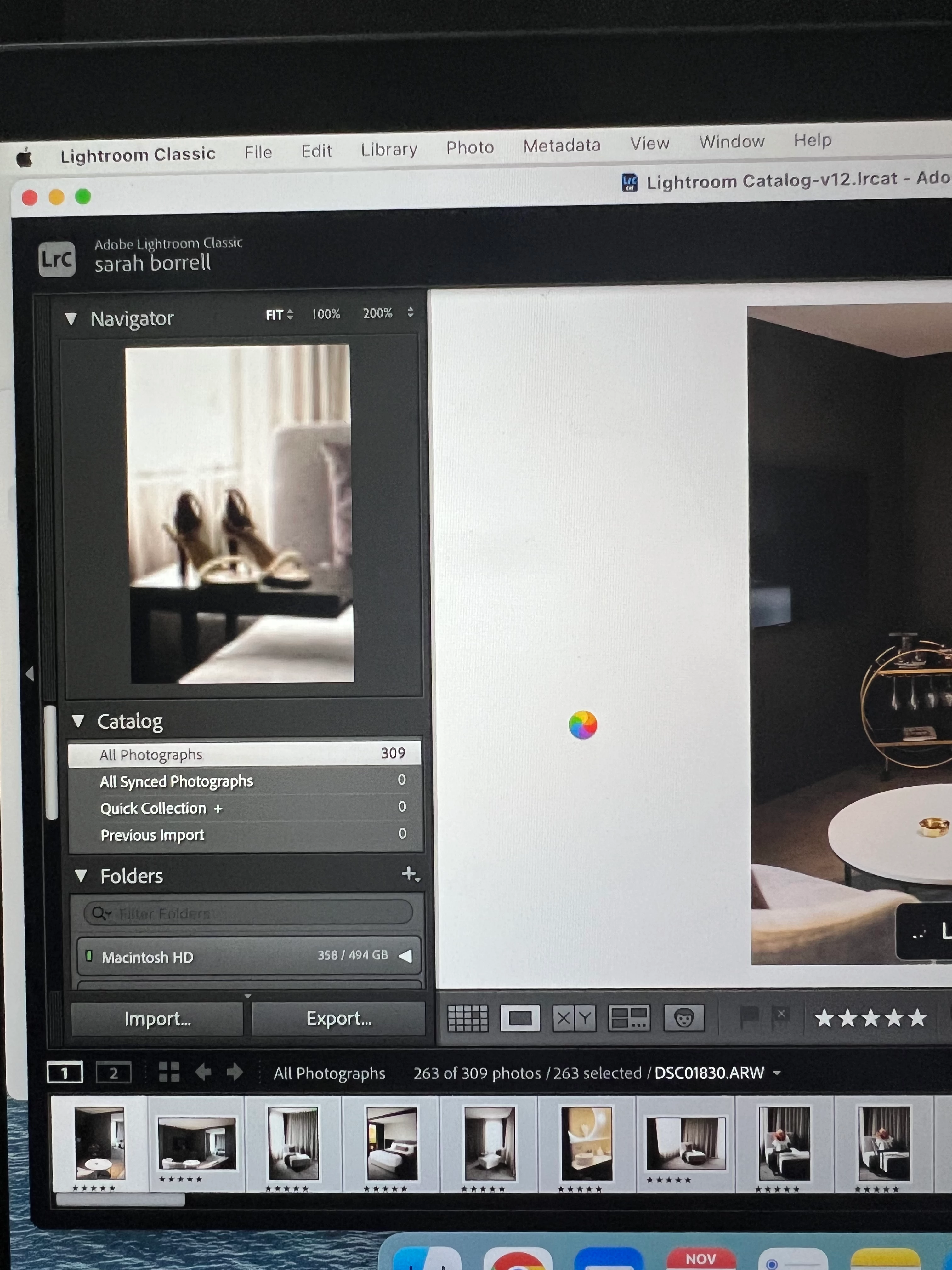
Task: Go back with the left arrow in filmstrip bar
Action: coord(203,1072)
